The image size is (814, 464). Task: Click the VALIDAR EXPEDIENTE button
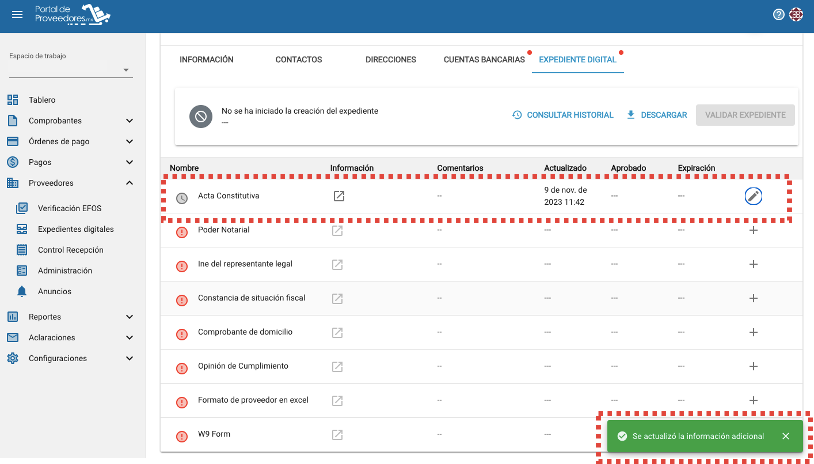(x=745, y=115)
